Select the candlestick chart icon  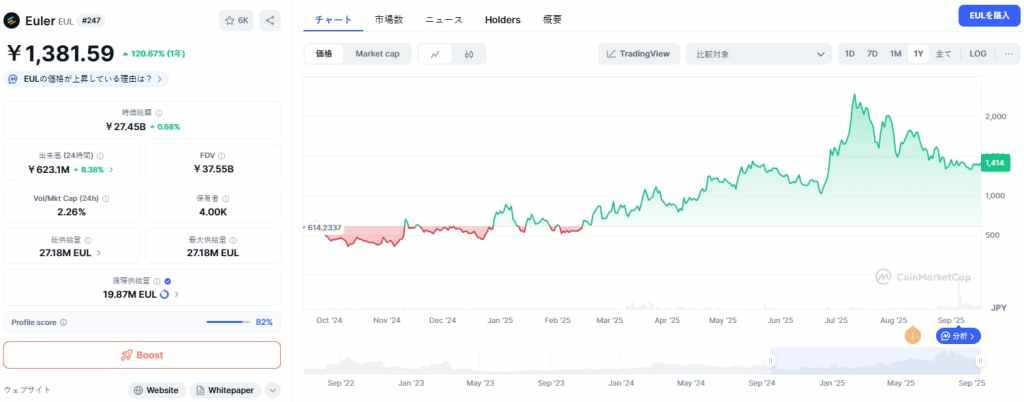pos(468,54)
